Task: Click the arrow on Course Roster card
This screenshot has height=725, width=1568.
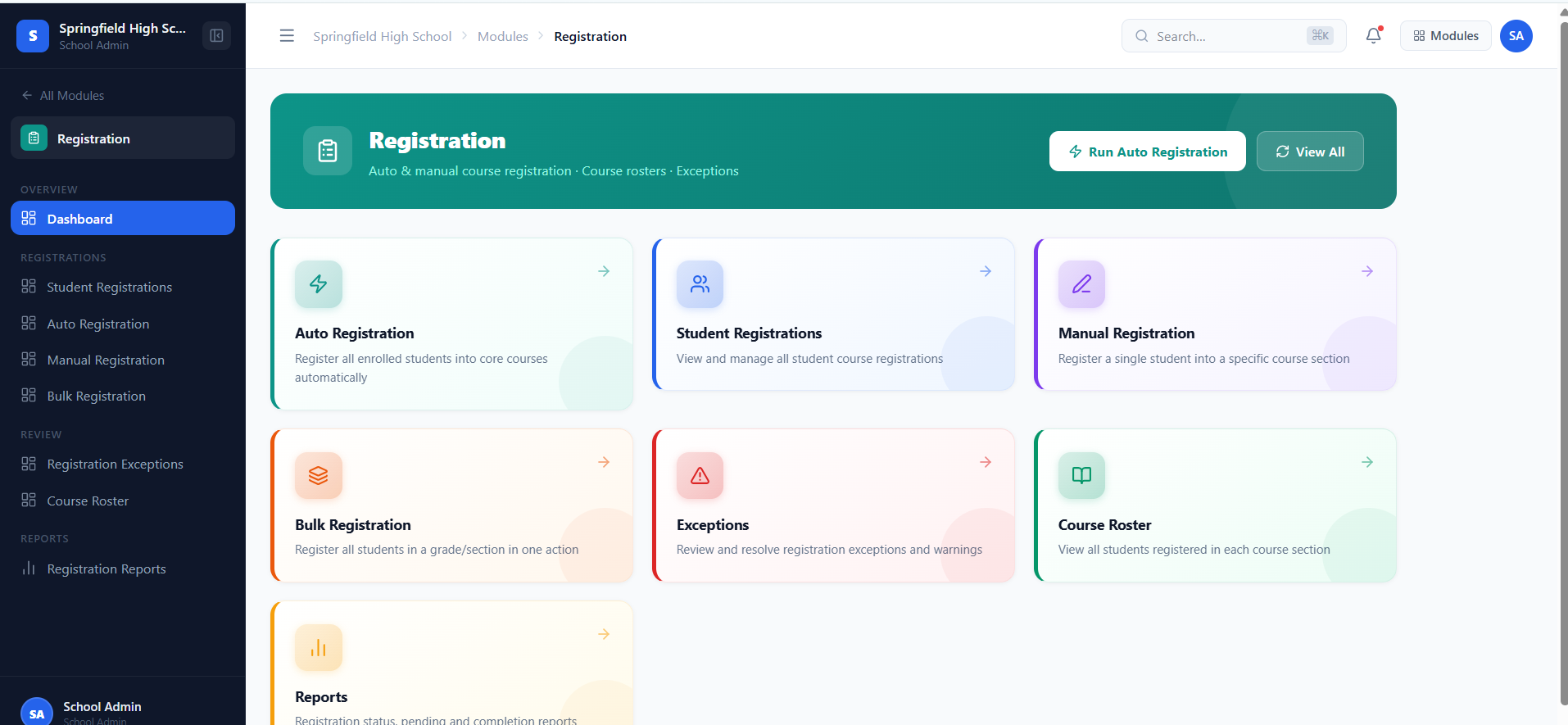Action: pos(1367,462)
